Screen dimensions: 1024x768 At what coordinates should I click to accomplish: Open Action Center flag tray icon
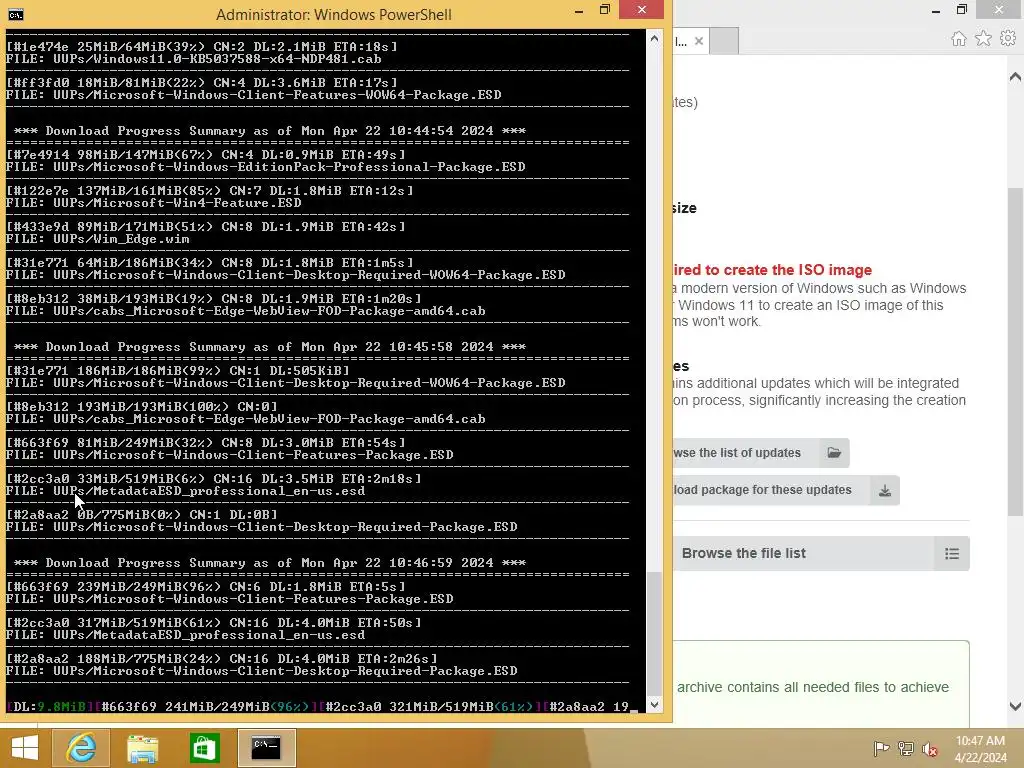(x=881, y=748)
